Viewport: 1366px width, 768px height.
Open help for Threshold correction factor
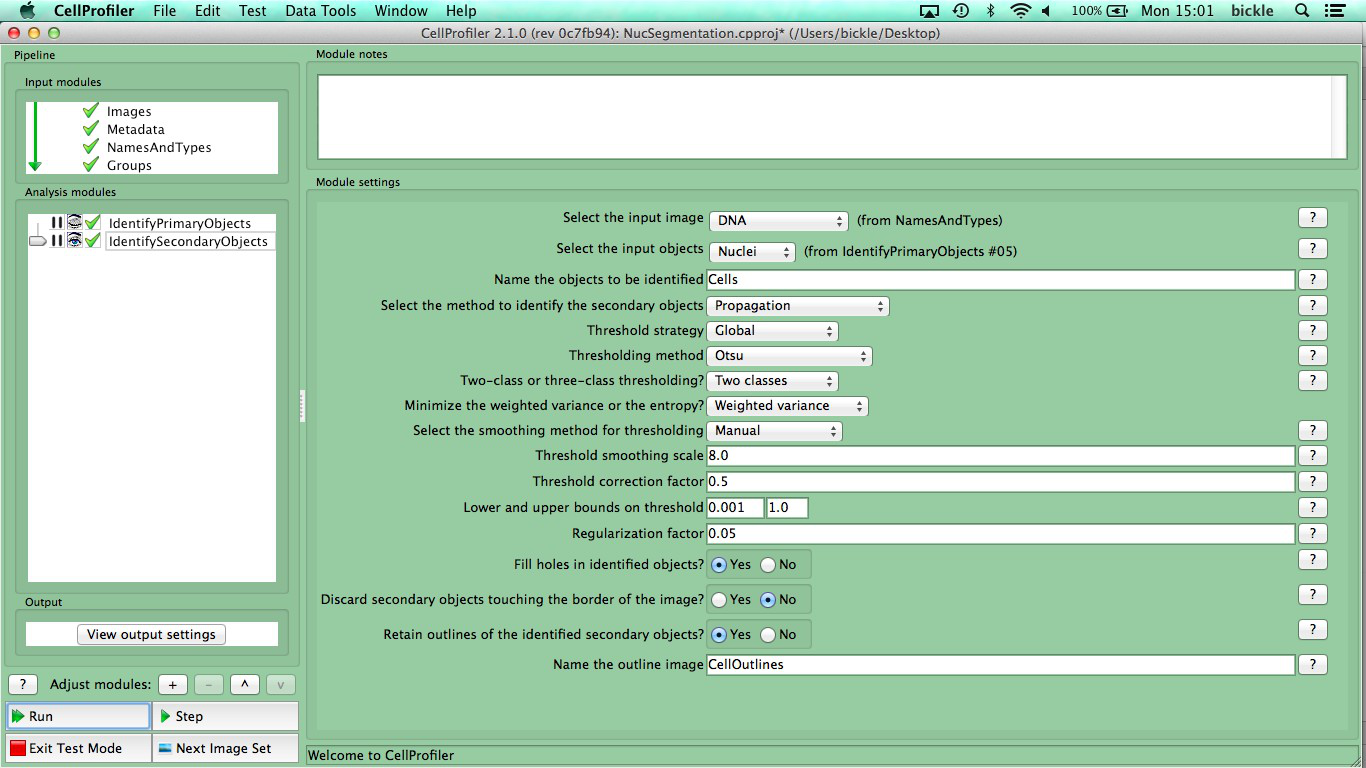pos(1312,481)
